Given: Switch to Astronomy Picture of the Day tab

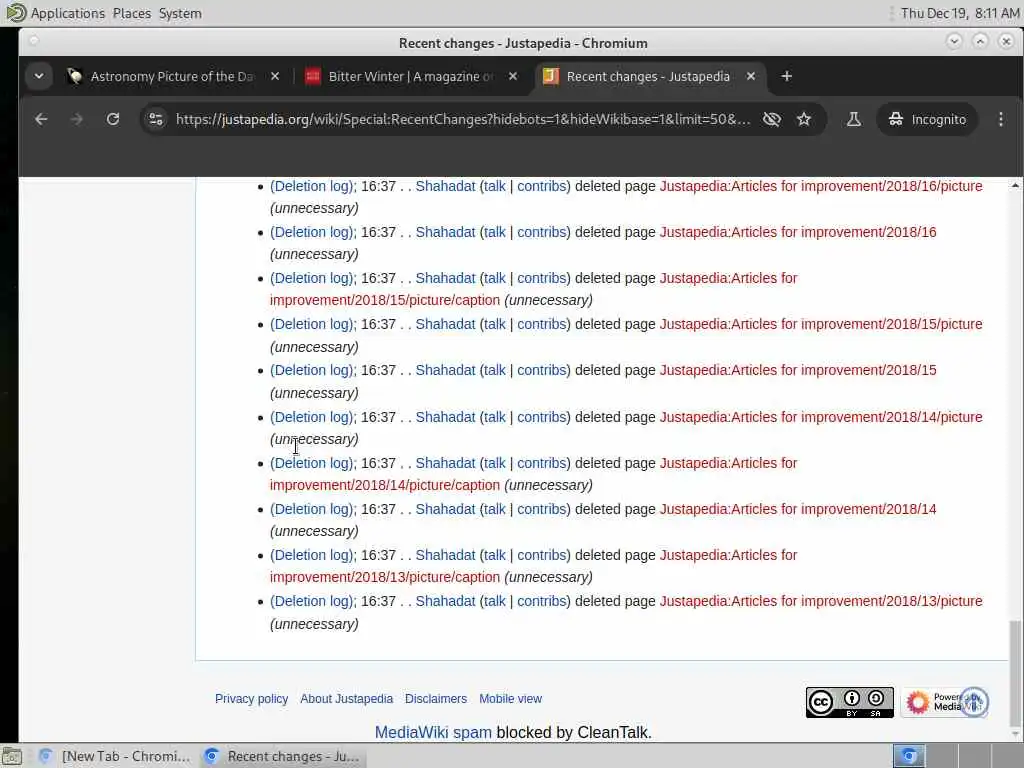Looking at the screenshot, I should click(x=172, y=76).
